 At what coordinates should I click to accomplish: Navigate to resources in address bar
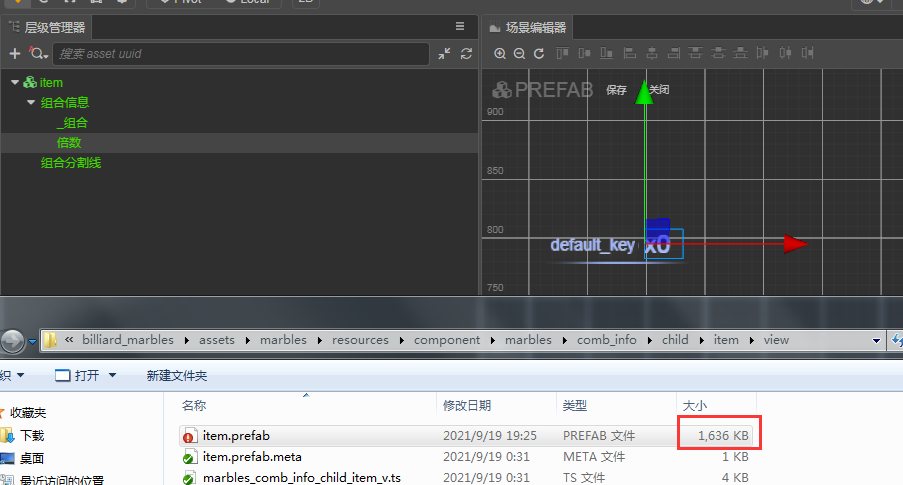coord(360,340)
